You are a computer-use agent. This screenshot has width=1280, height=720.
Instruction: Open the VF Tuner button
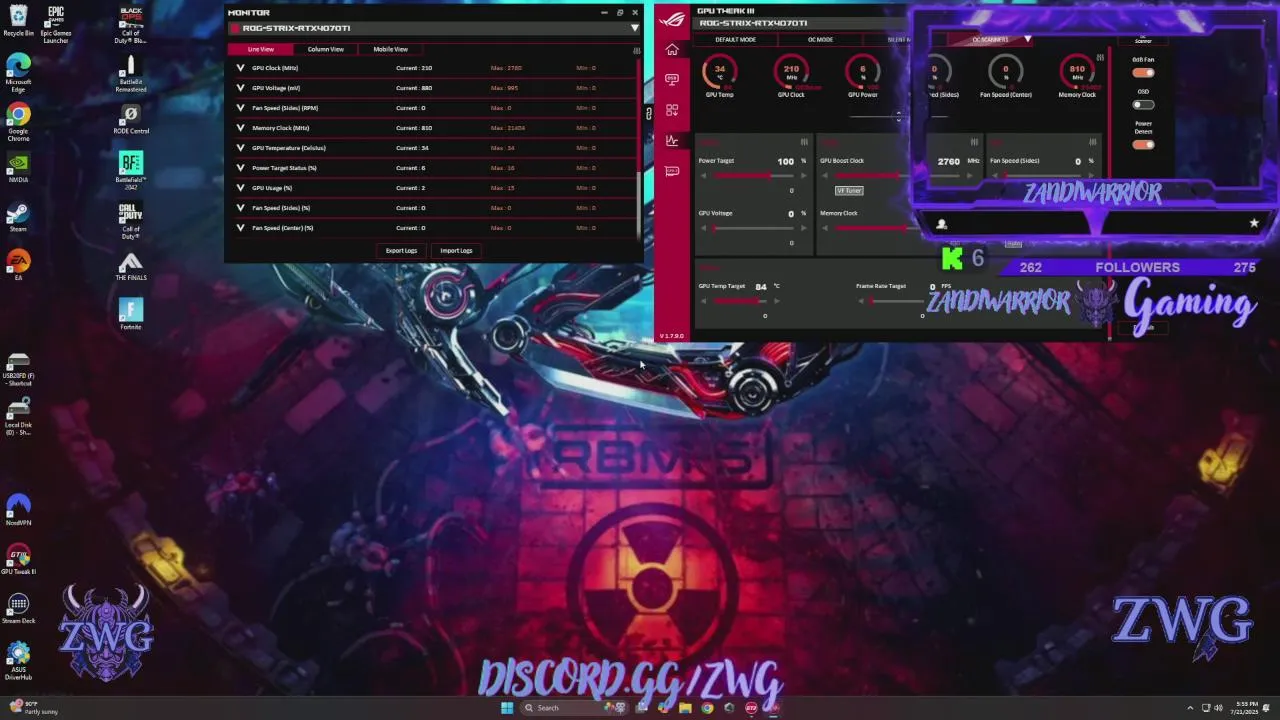[x=849, y=190]
